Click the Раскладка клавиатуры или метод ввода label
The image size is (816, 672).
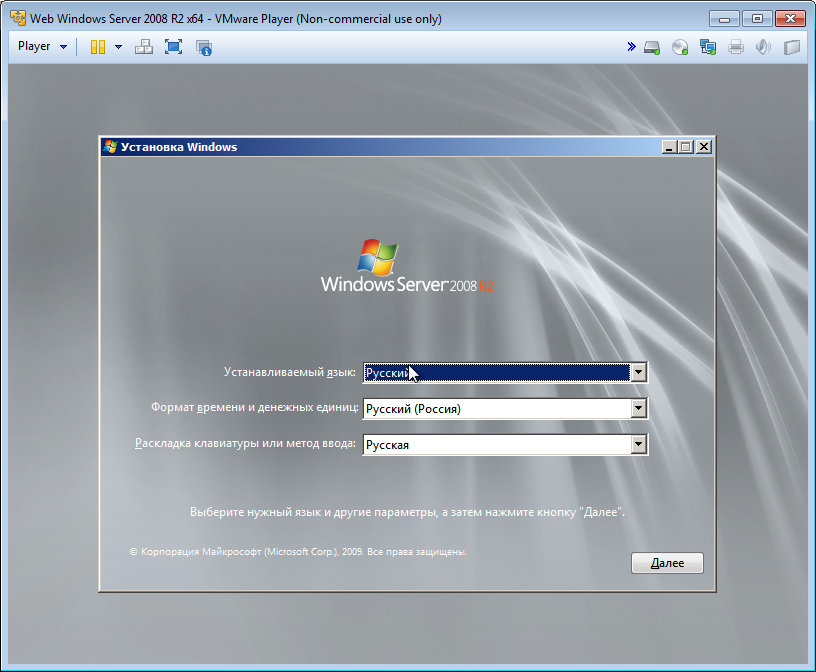(245, 443)
